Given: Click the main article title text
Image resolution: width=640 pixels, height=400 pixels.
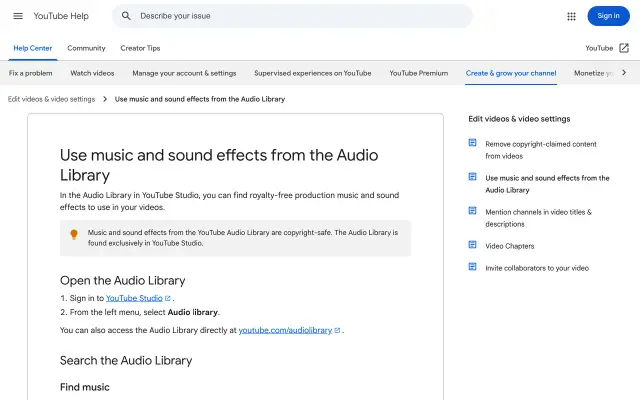Looking at the screenshot, I should (x=219, y=165).
